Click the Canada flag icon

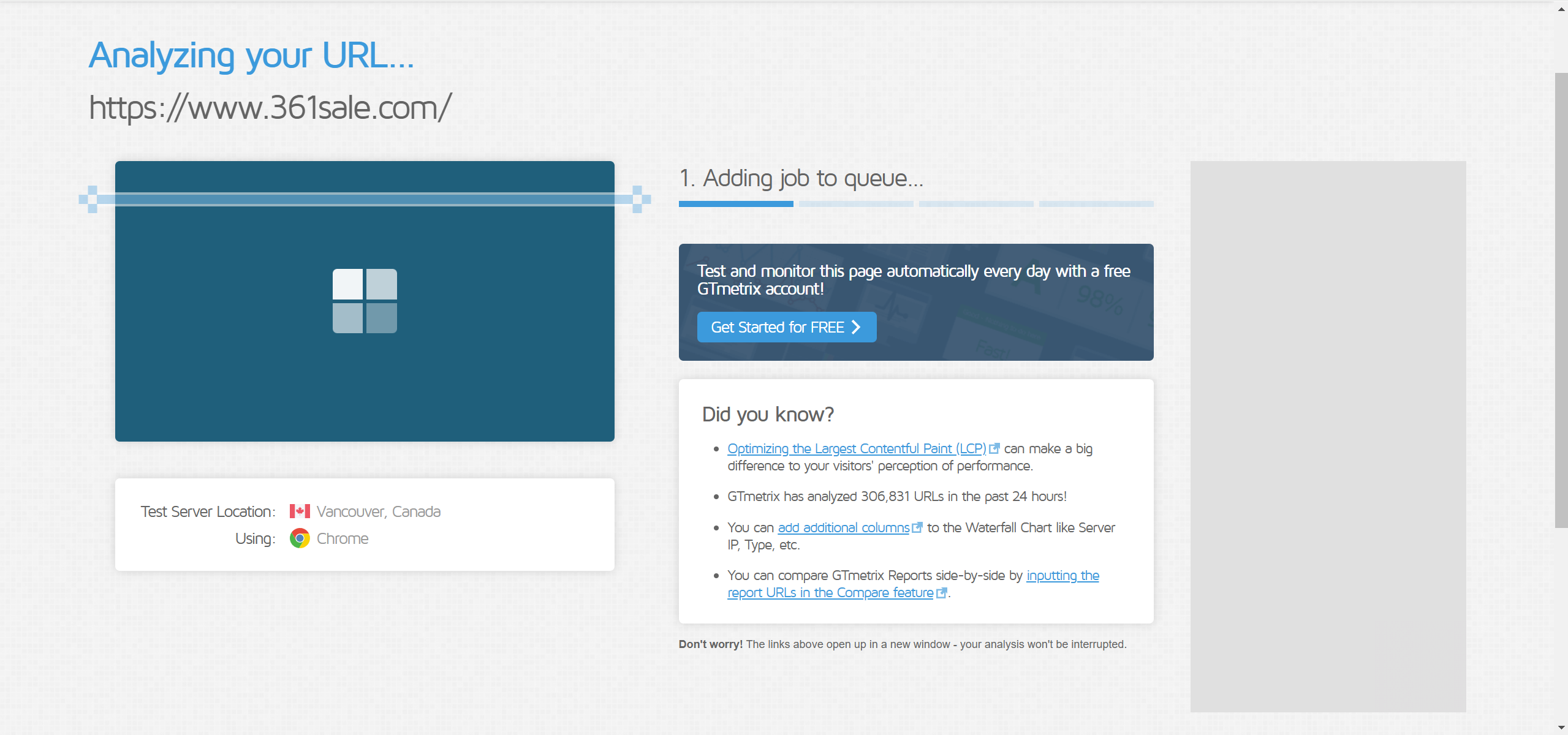(300, 511)
